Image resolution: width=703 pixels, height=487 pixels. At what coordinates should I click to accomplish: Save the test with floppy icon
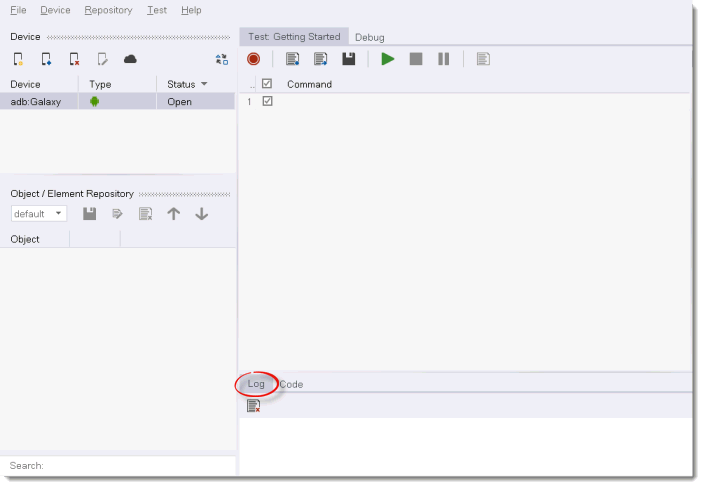pos(349,60)
